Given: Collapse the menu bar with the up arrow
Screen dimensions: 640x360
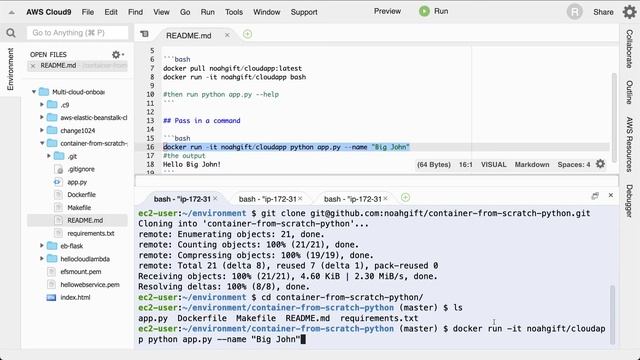Looking at the screenshot, I should click(12, 12).
